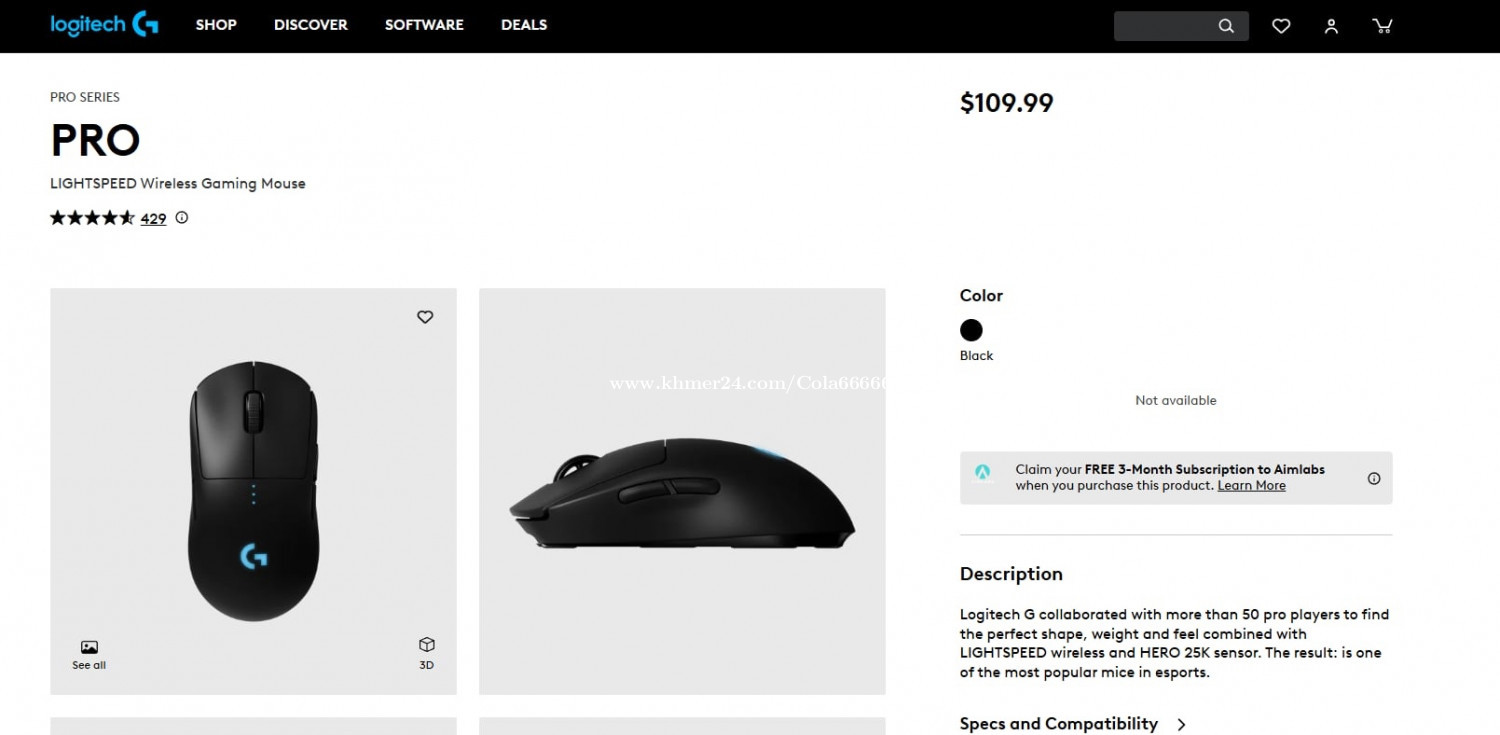Open the wishlist heart in header
This screenshot has height=735, width=1500.
(1281, 26)
